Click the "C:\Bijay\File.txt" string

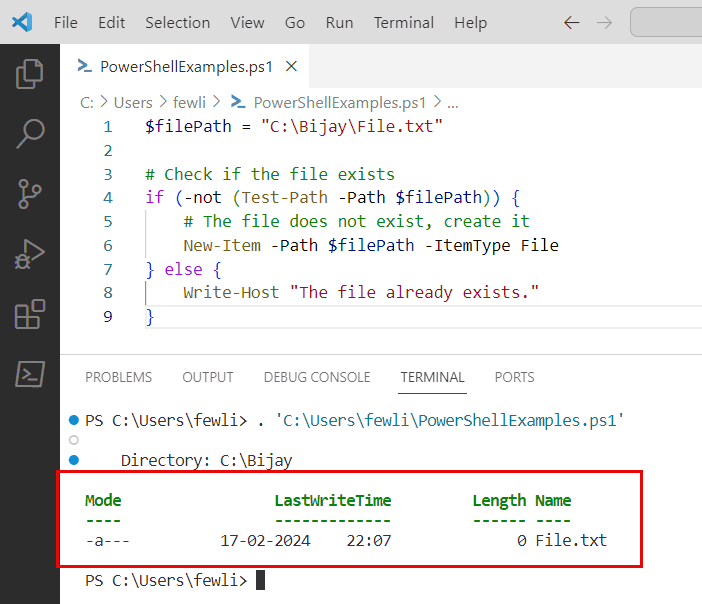[x=352, y=126]
